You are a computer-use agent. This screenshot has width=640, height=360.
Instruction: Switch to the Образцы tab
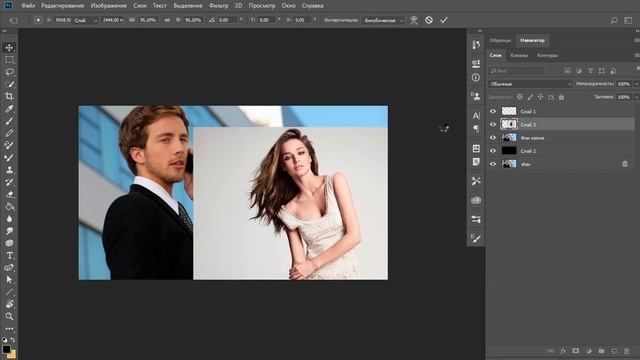[x=500, y=40]
